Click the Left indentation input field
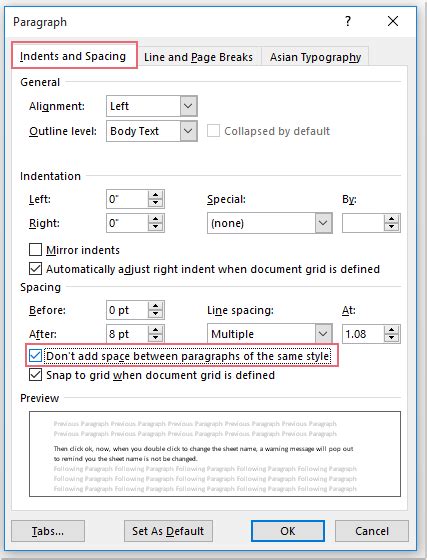 127,199
